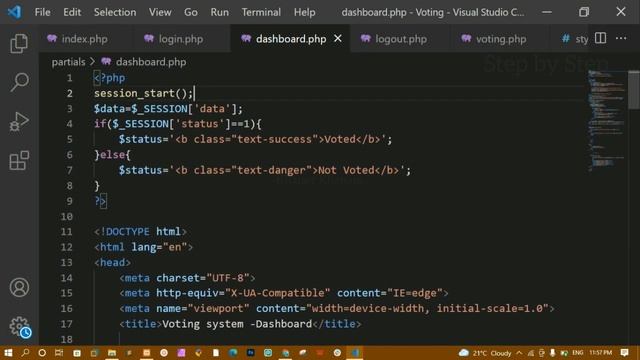This screenshot has height=360, width=640.
Task: Click the code minimap preview
Action: (606, 120)
